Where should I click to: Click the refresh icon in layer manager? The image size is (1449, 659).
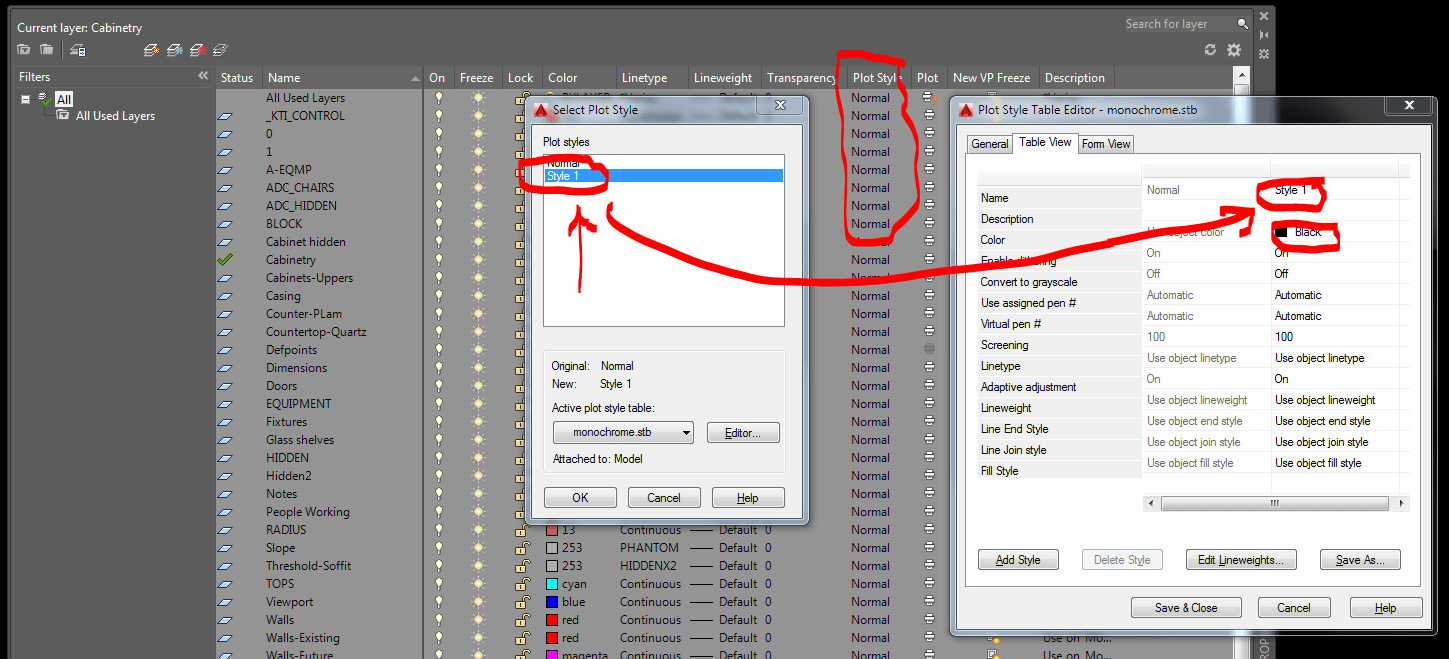[x=1211, y=50]
